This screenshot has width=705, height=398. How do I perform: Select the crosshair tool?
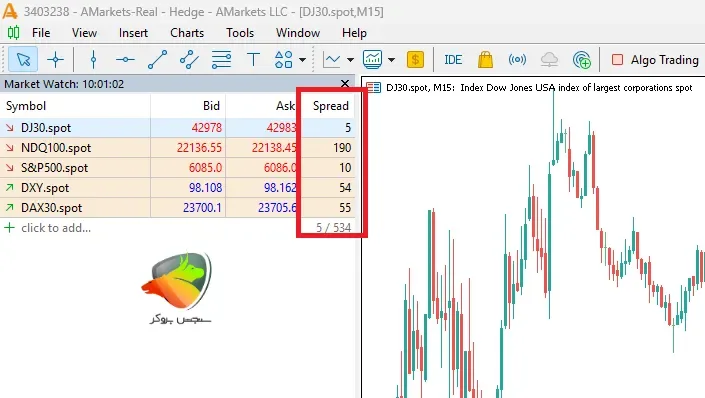click(55, 59)
